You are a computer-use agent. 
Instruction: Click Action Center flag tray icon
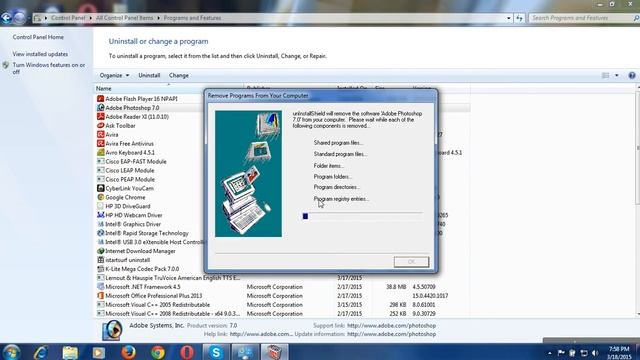561,353
